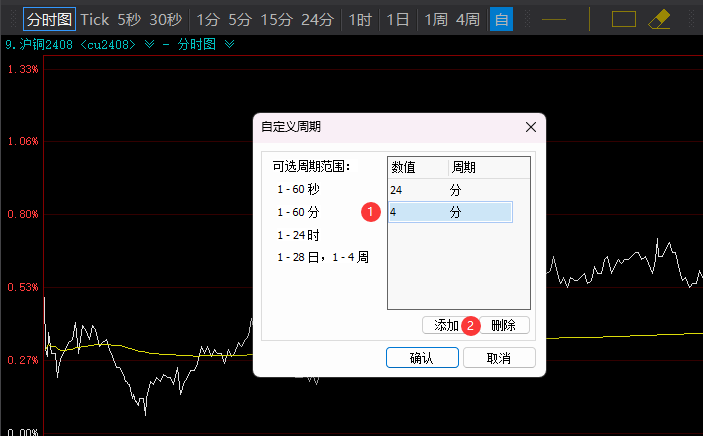Select the highlighted 4 分 row
The width and height of the screenshot is (703, 436).
pyautogui.click(x=450, y=212)
